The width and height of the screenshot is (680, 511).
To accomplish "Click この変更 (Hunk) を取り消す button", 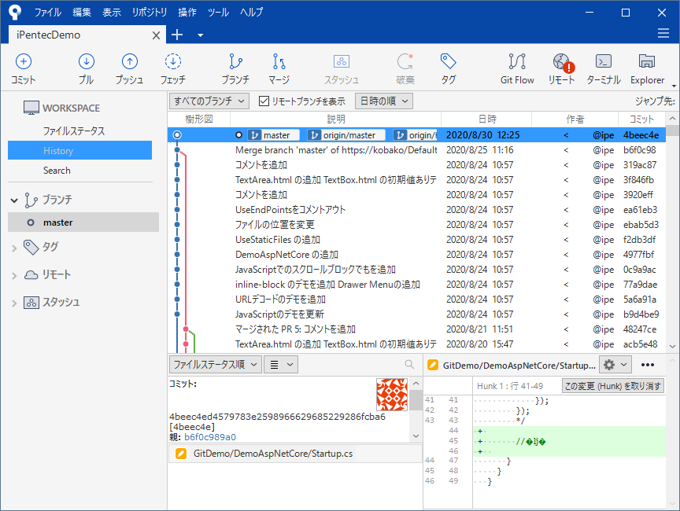I will (613, 386).
